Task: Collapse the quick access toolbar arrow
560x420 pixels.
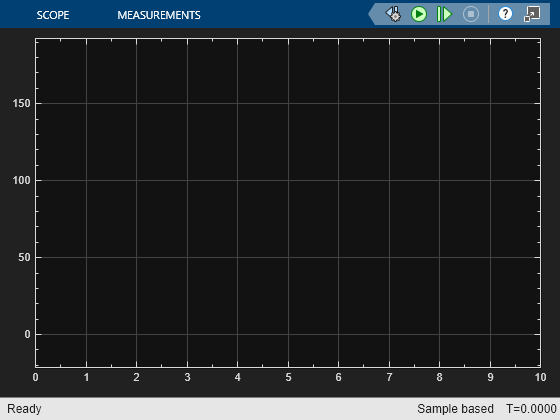Action: click(x=372, y=14)
